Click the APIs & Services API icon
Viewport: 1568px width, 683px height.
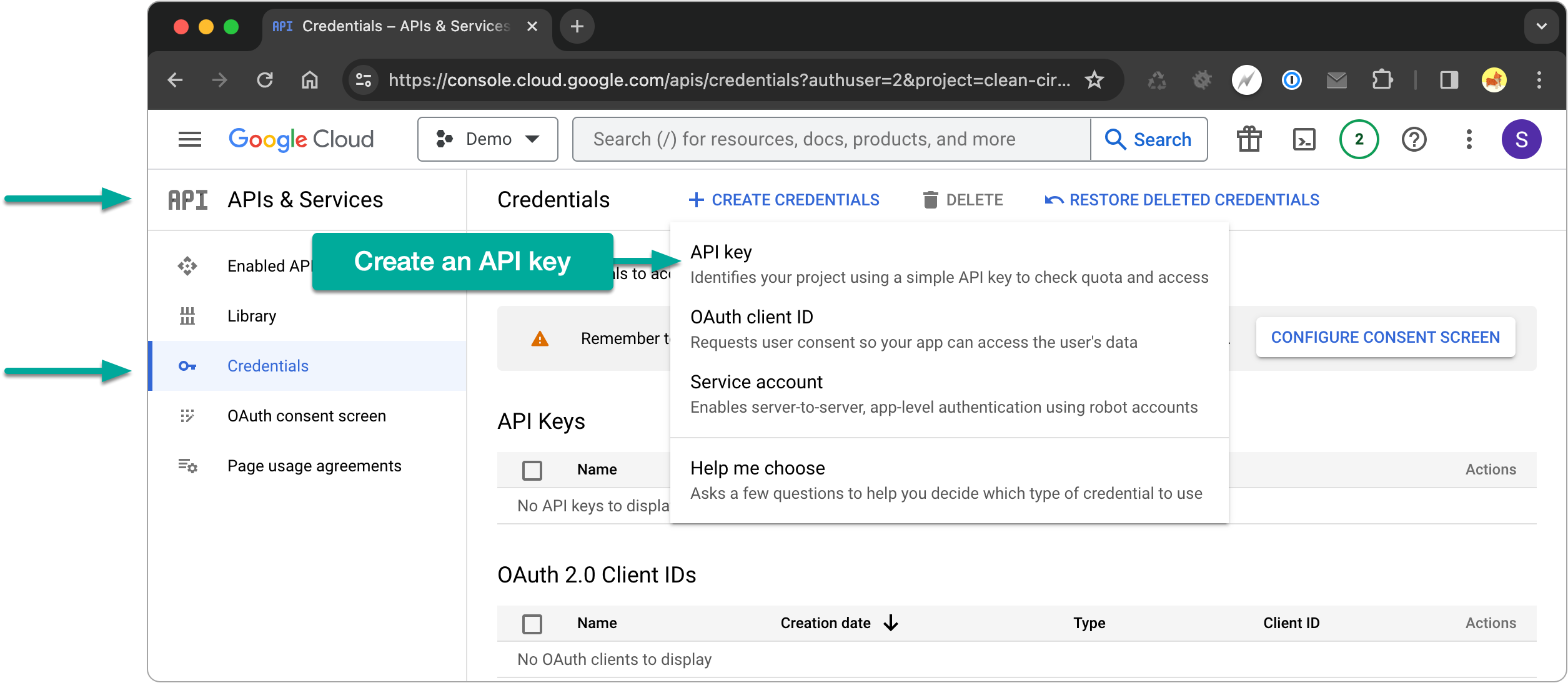click(x=187, y=200)
